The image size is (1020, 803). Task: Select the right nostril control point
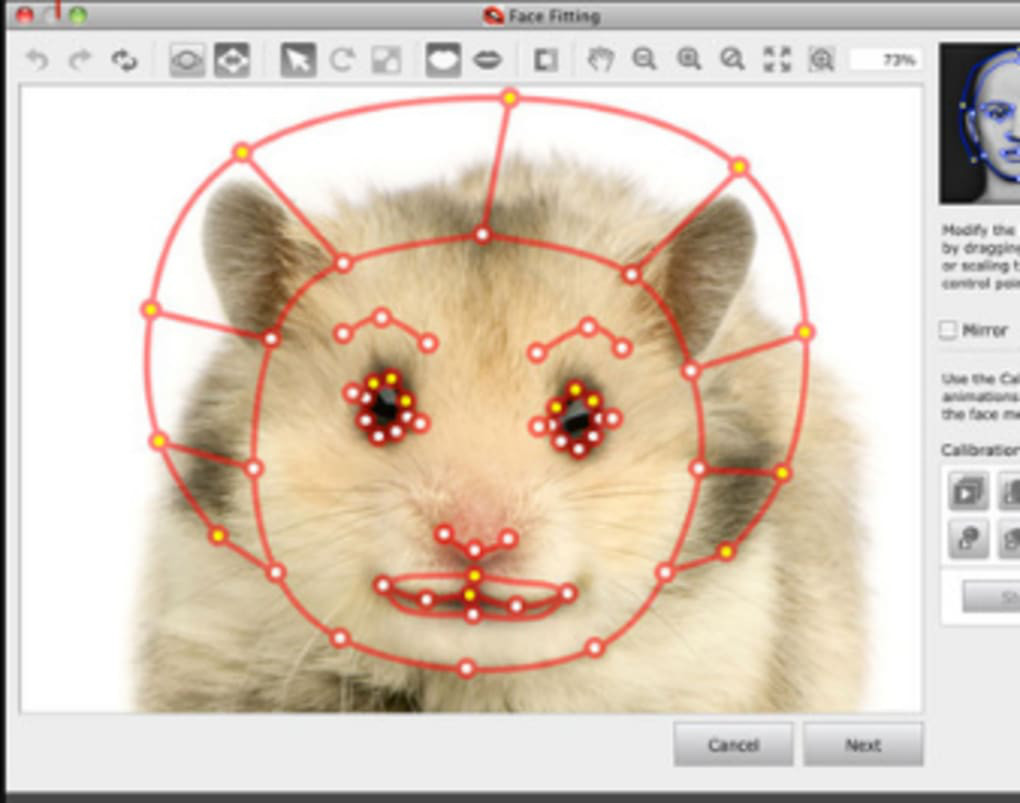tap(508, 538)
